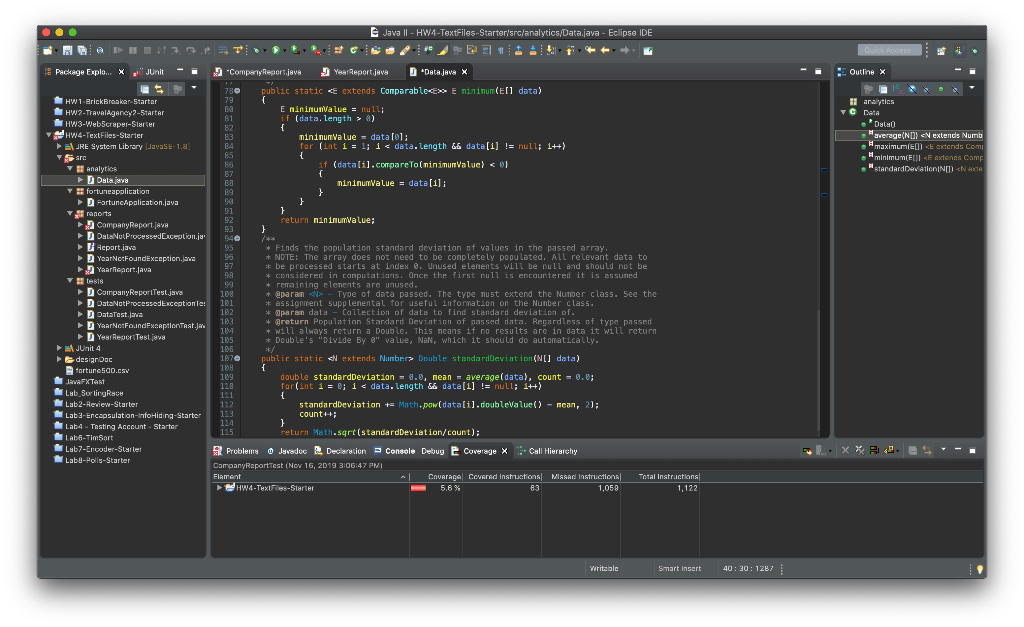
Task: Start a Coverage run from the toolbar
Action: pos(295,50)
